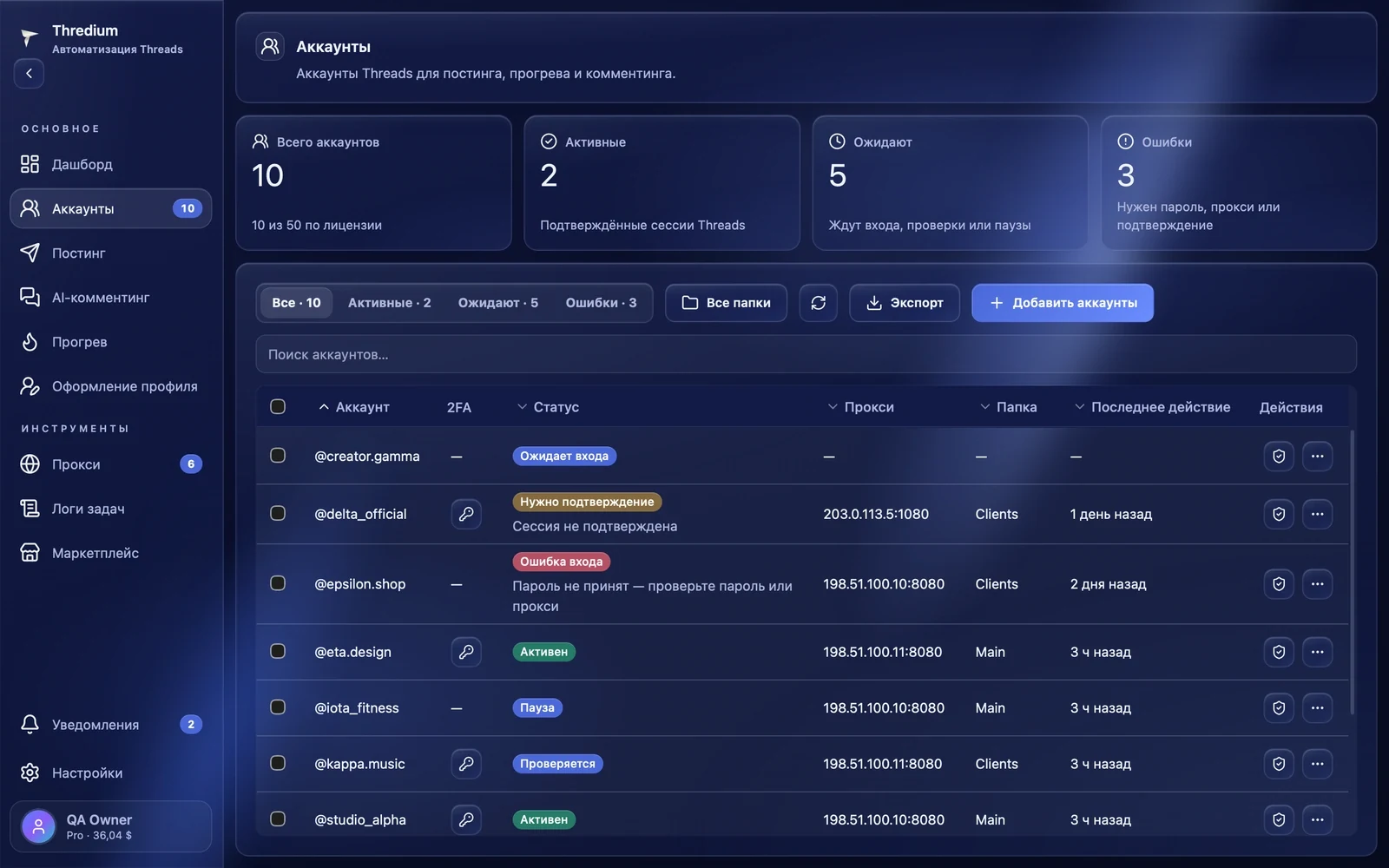Open the Маркетплейс store icon
This screenshot has height=868, width=1389.
point(30,553)
